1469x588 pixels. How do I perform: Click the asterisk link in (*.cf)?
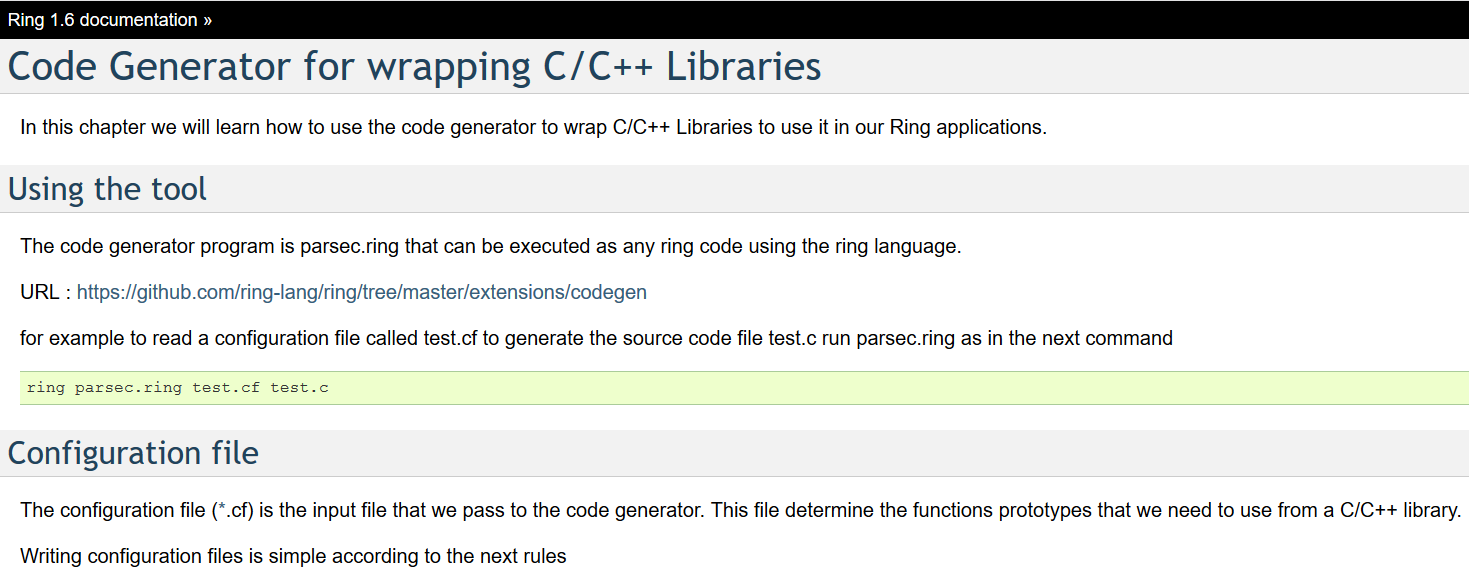221,510
